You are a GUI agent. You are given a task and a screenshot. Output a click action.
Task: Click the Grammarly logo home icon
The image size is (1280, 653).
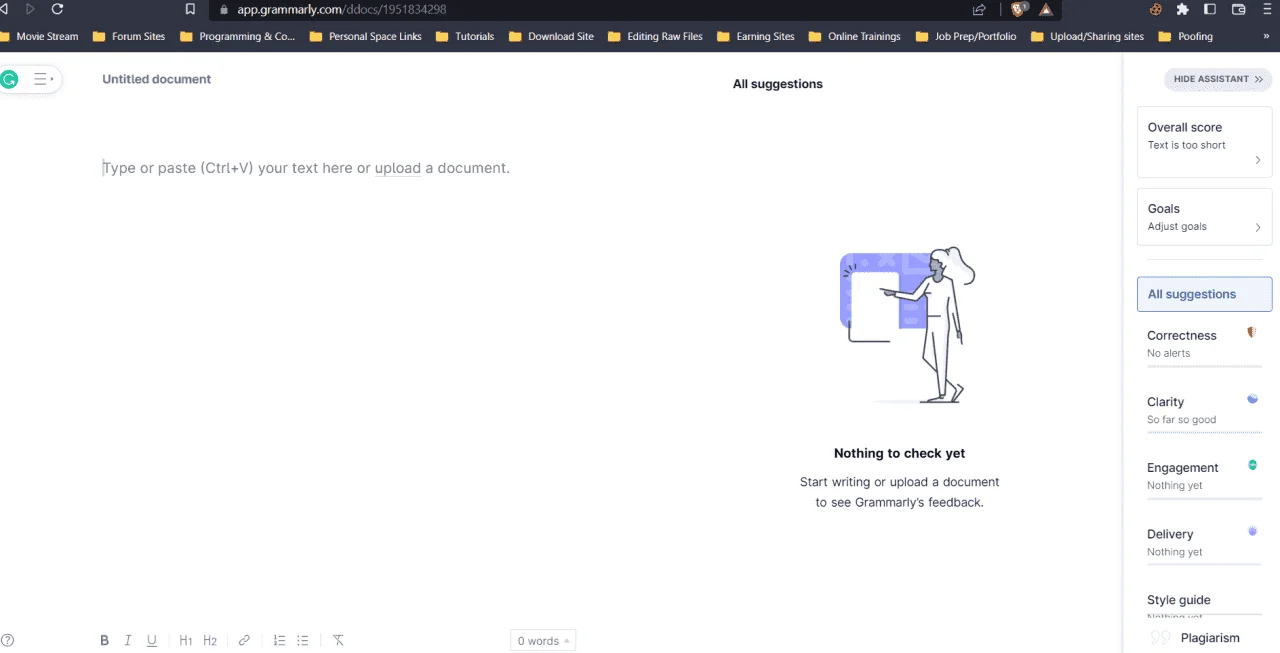coord(10,79)
